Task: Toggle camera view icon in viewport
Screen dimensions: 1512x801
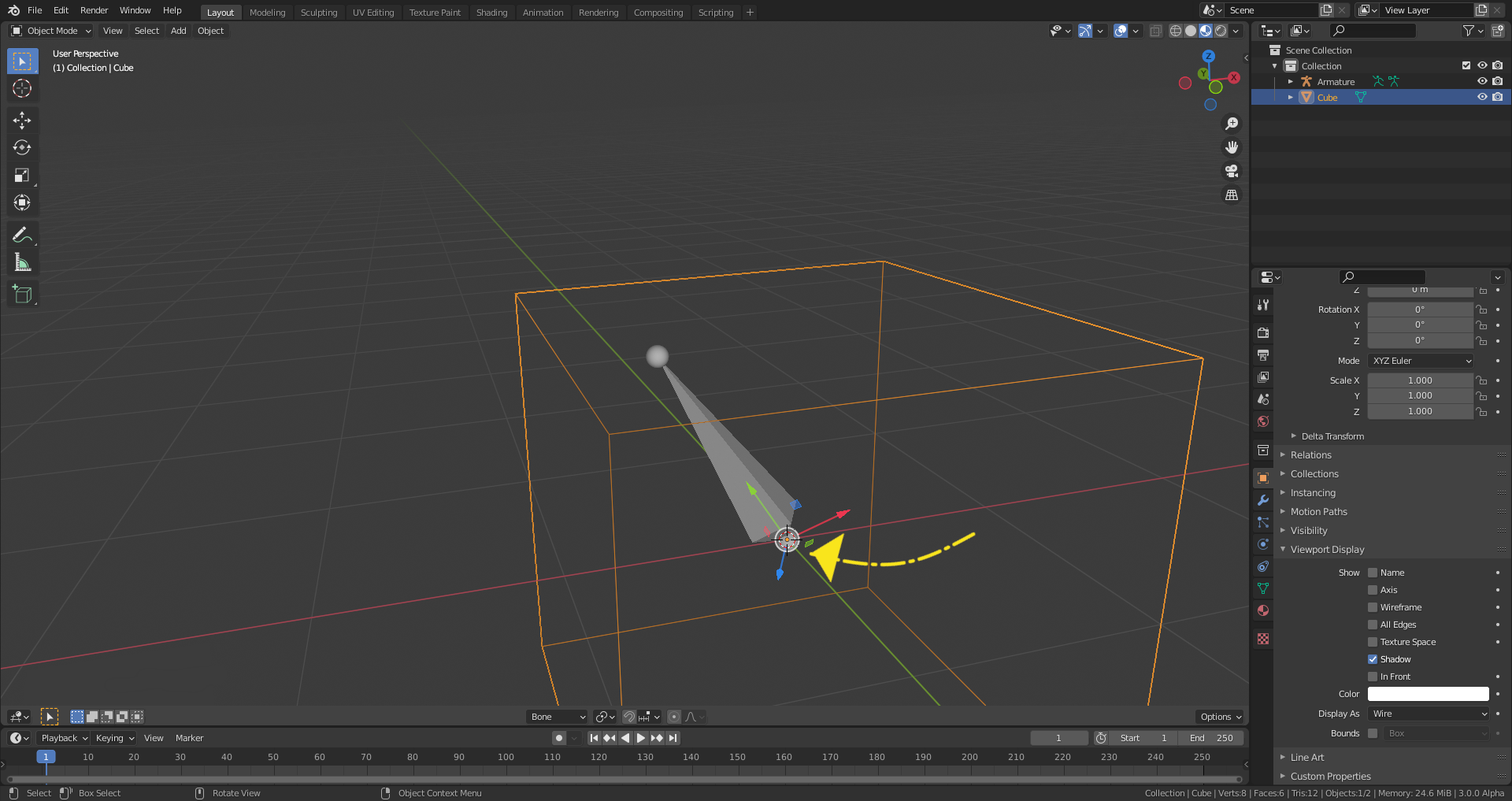Action: (x=1232, y=171)
